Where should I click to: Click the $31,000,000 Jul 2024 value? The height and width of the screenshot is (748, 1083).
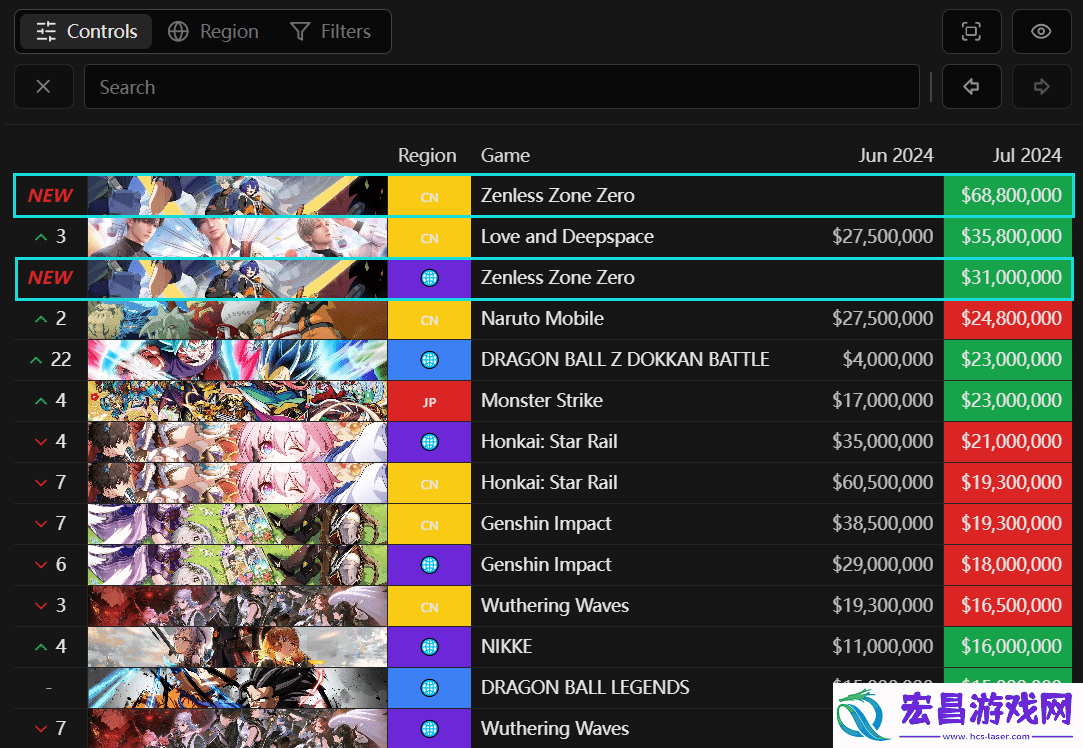1011,278
